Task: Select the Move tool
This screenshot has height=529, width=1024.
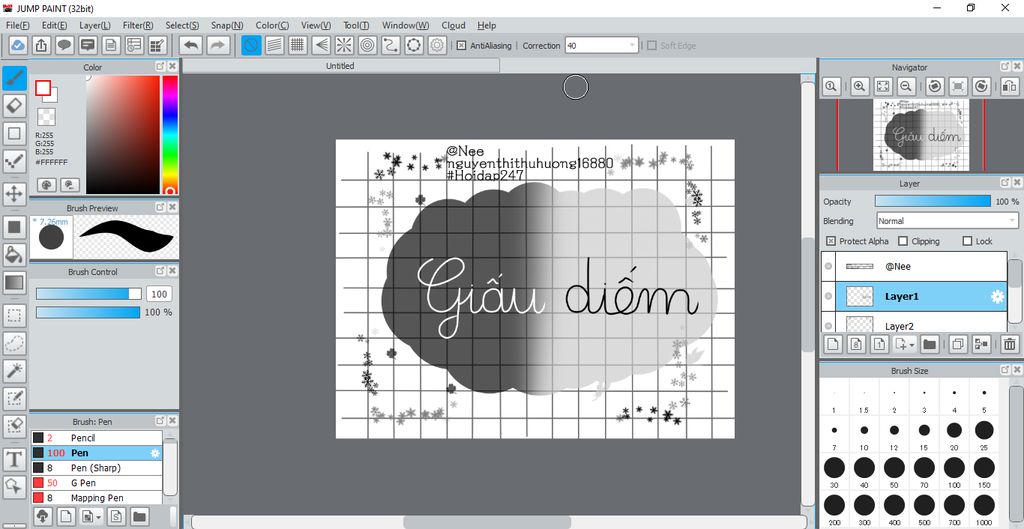Action: coord(14,193)
